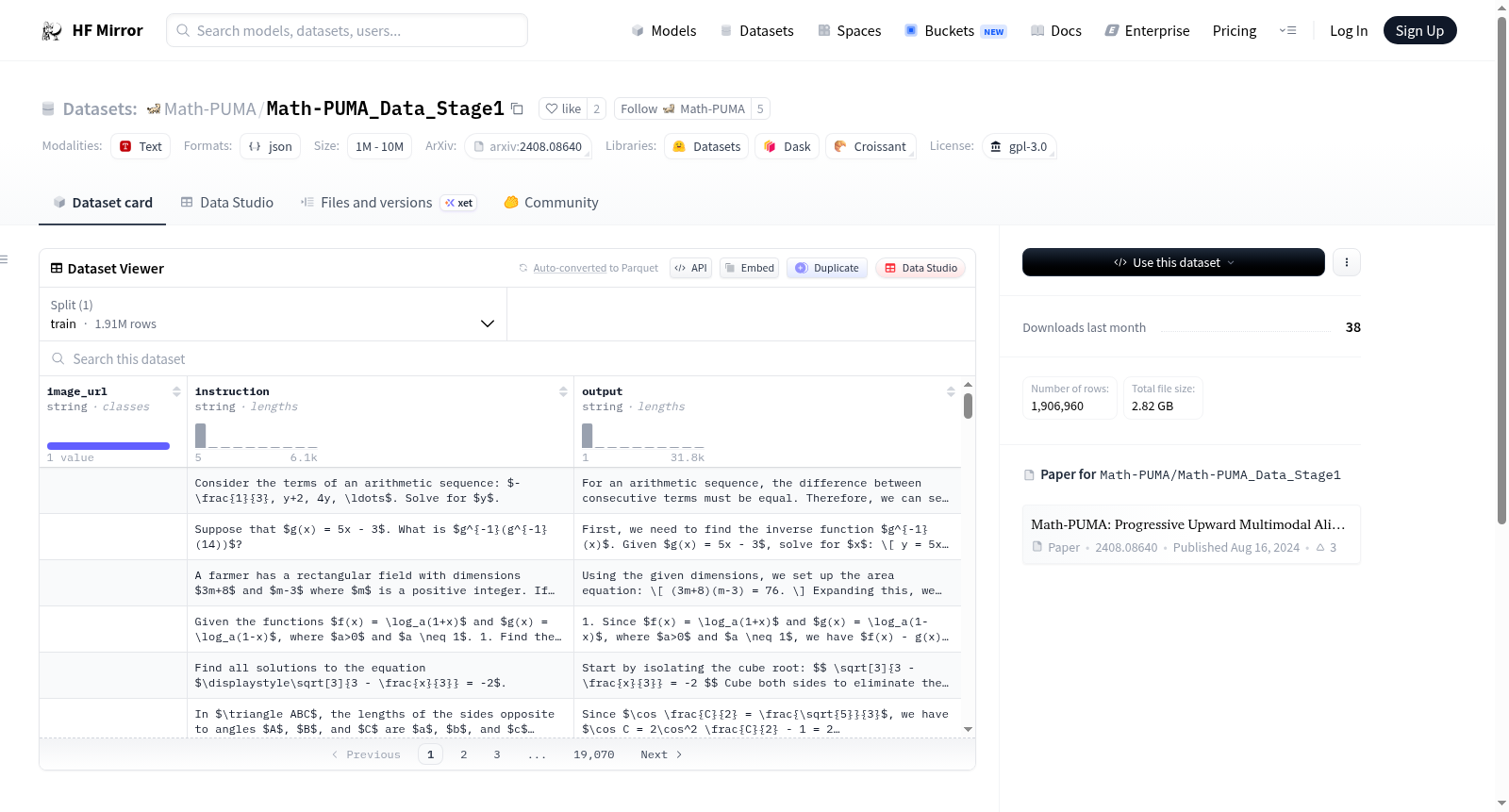Open the Datasets page in navigation

(x=756, y=31)
